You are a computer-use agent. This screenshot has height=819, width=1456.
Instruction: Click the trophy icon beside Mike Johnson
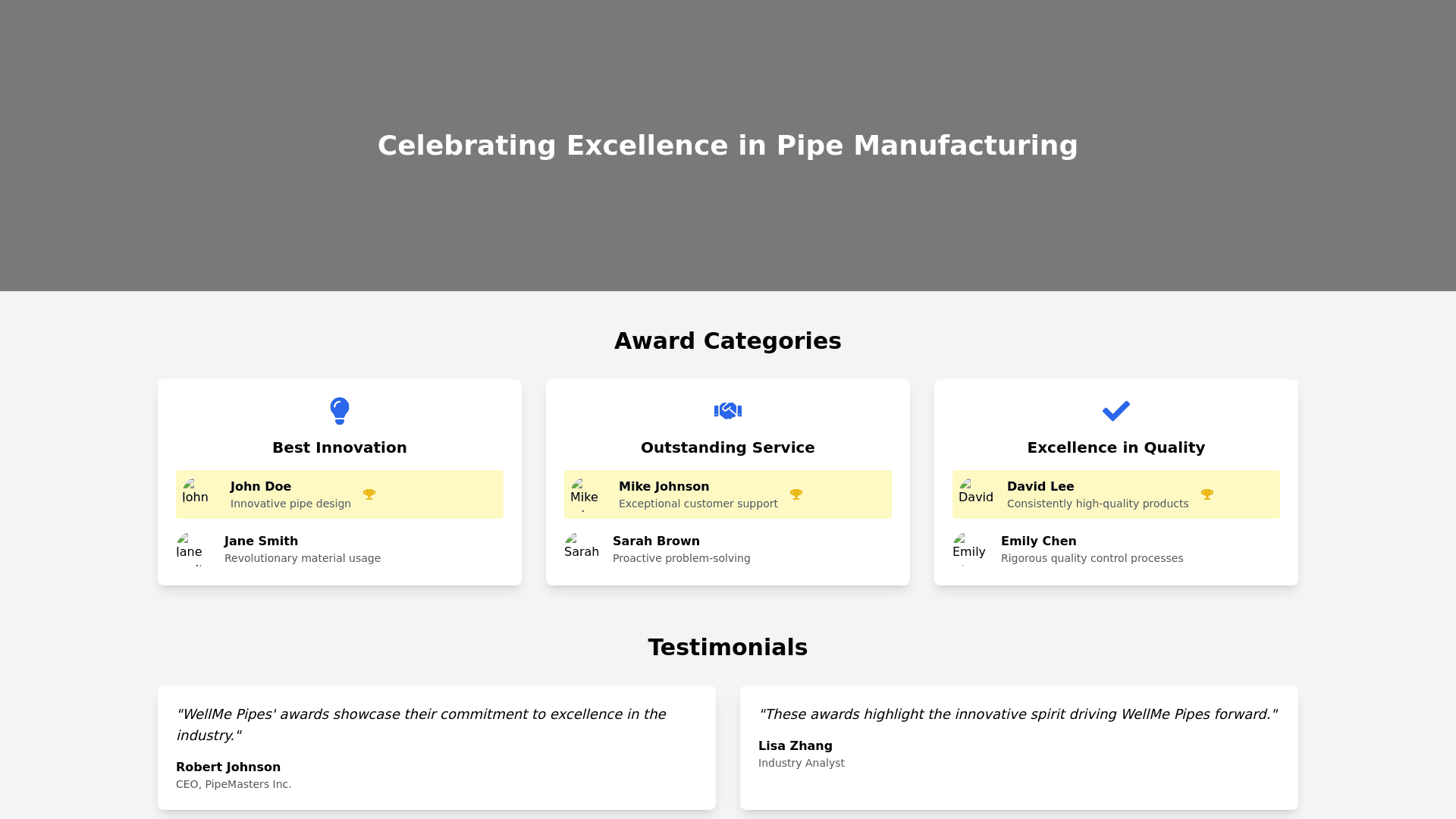[796, 494]
